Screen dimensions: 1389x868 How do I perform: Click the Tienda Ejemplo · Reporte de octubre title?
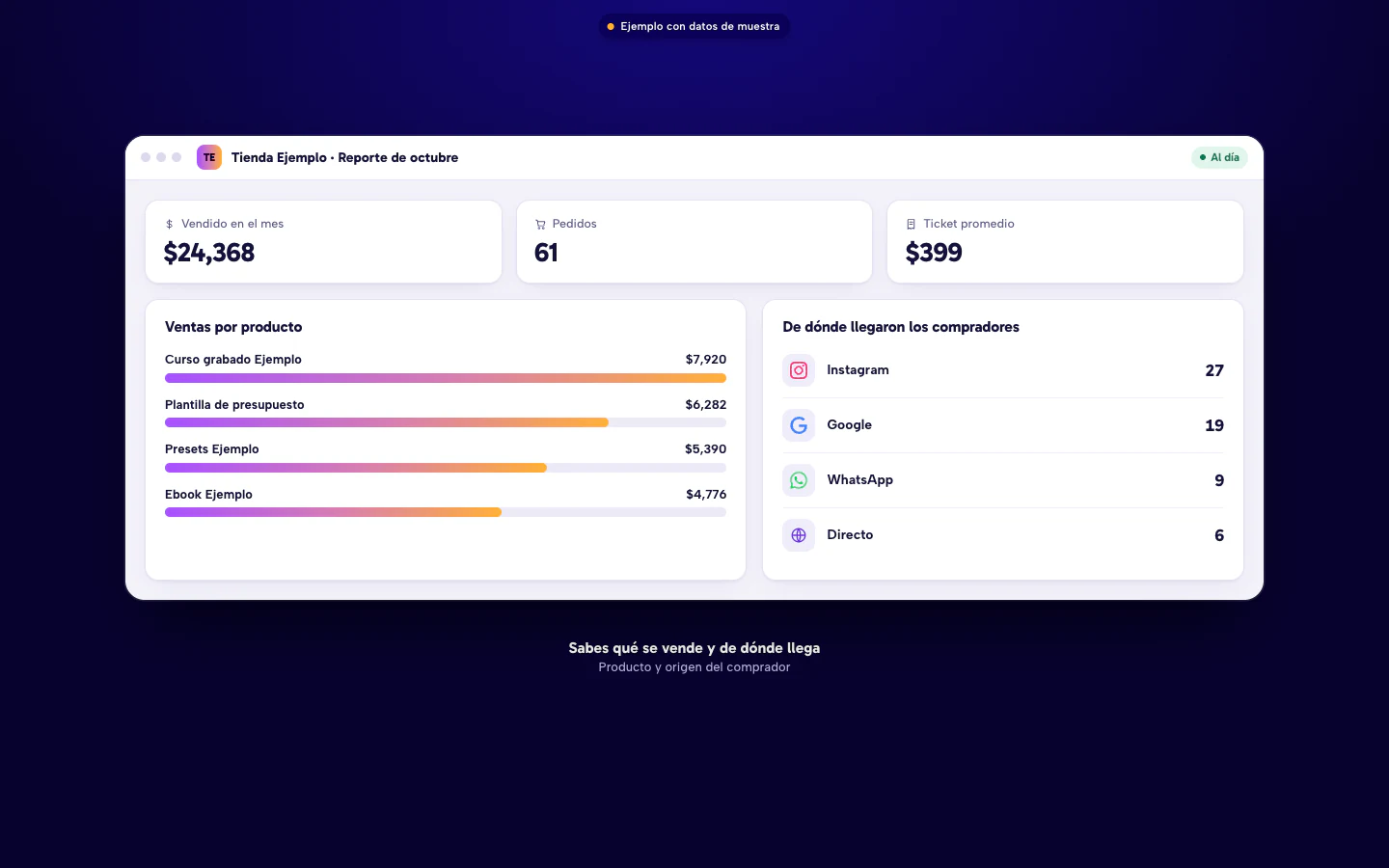pyautogui.click(x=344, y=157)
